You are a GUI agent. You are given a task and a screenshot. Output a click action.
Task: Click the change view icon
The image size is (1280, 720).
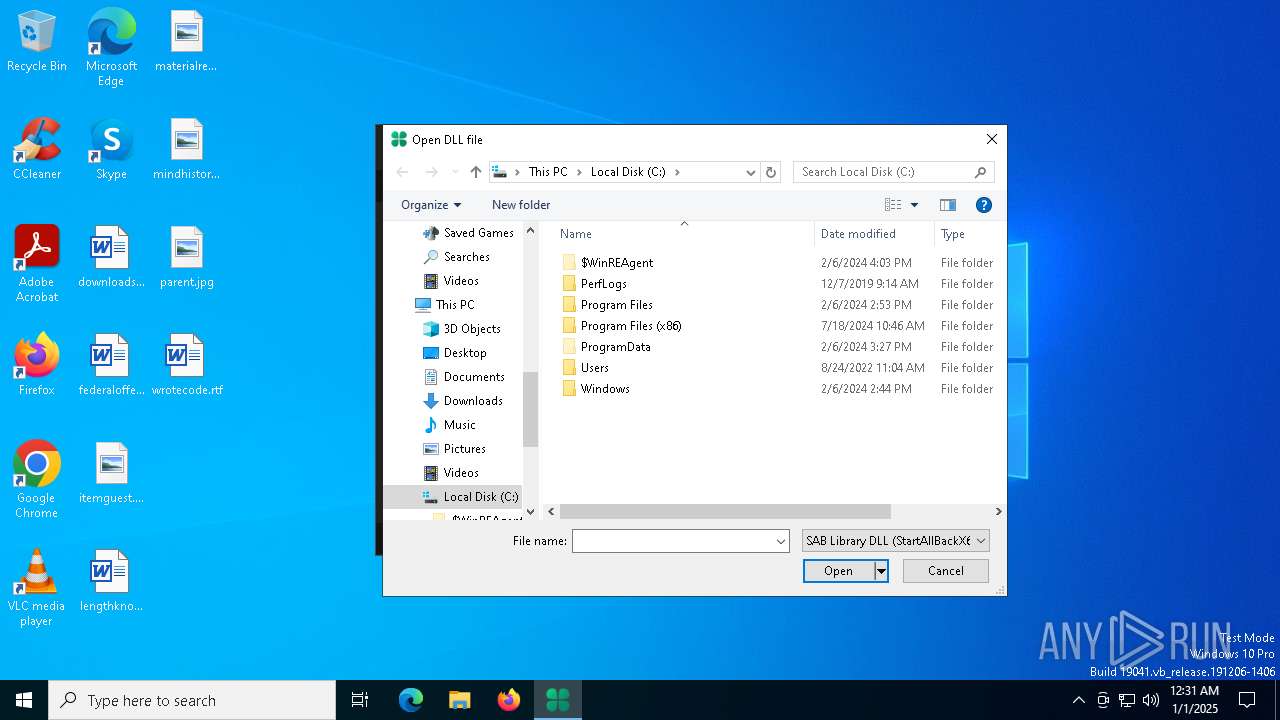coord(893,205)
